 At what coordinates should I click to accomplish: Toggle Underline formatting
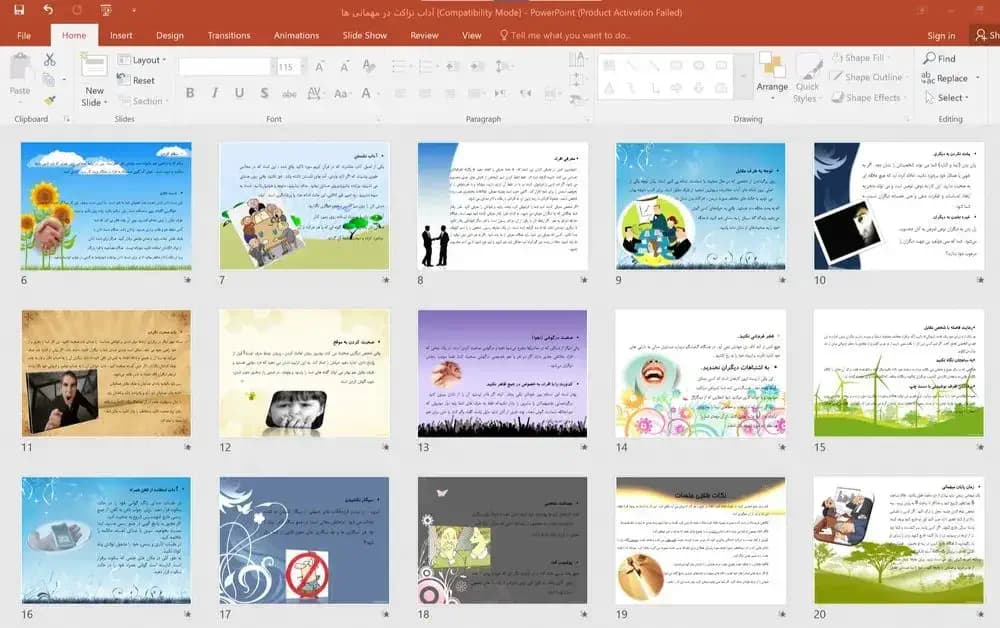(239, 93)
